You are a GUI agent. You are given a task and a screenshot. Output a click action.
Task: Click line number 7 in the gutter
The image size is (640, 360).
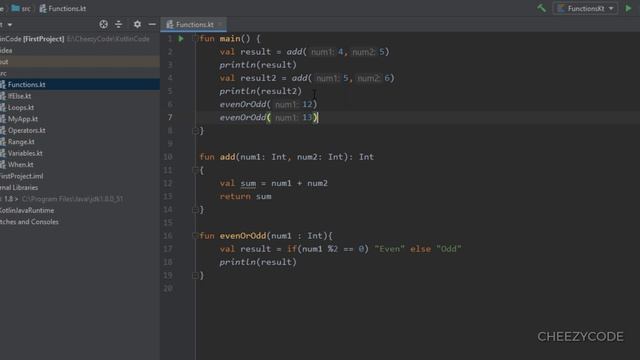(170, 117)
